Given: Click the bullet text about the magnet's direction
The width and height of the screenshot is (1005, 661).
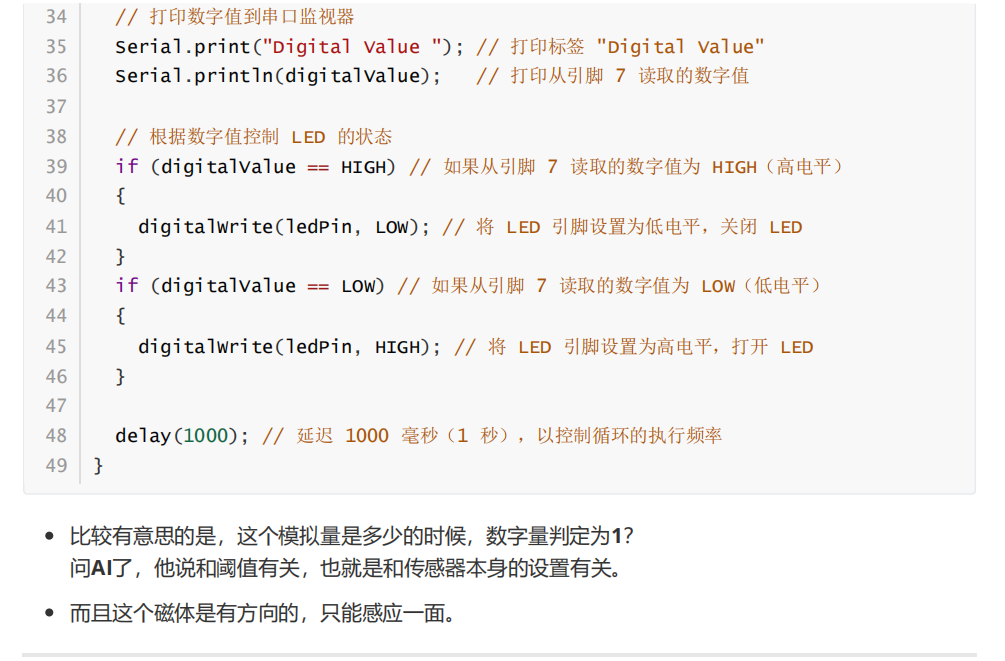Looking at the screenshot, I should pyautogui.click(x=262, y=613).
